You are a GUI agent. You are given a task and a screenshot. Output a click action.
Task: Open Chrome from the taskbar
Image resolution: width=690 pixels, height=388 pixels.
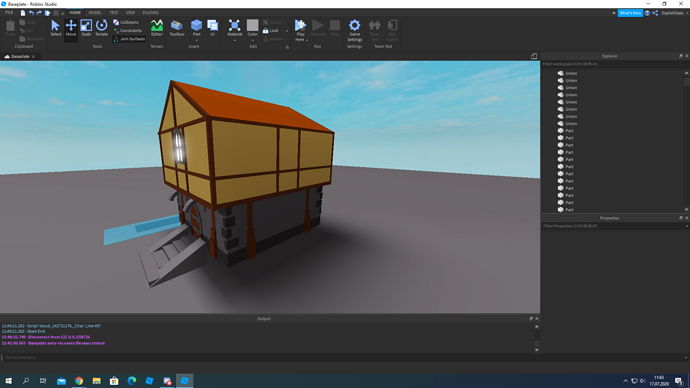pos(79,381)
